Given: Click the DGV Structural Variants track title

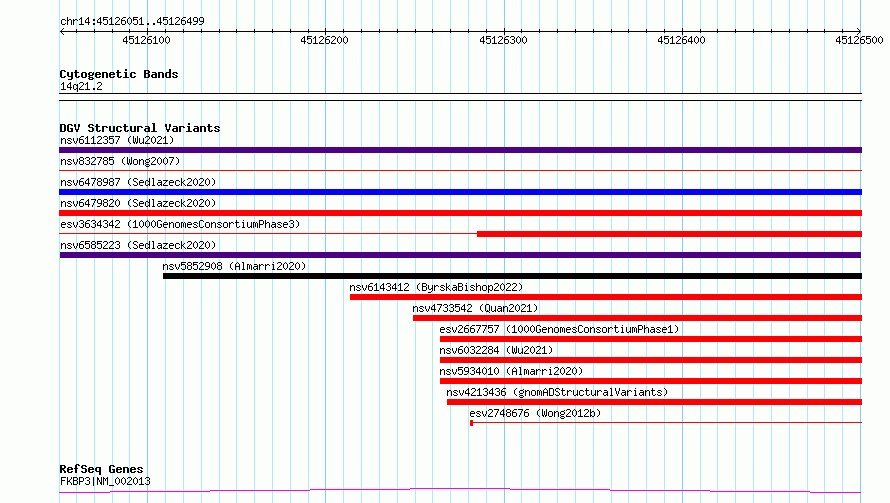Looking at the screenshot, I should click(x=140, y=128).
